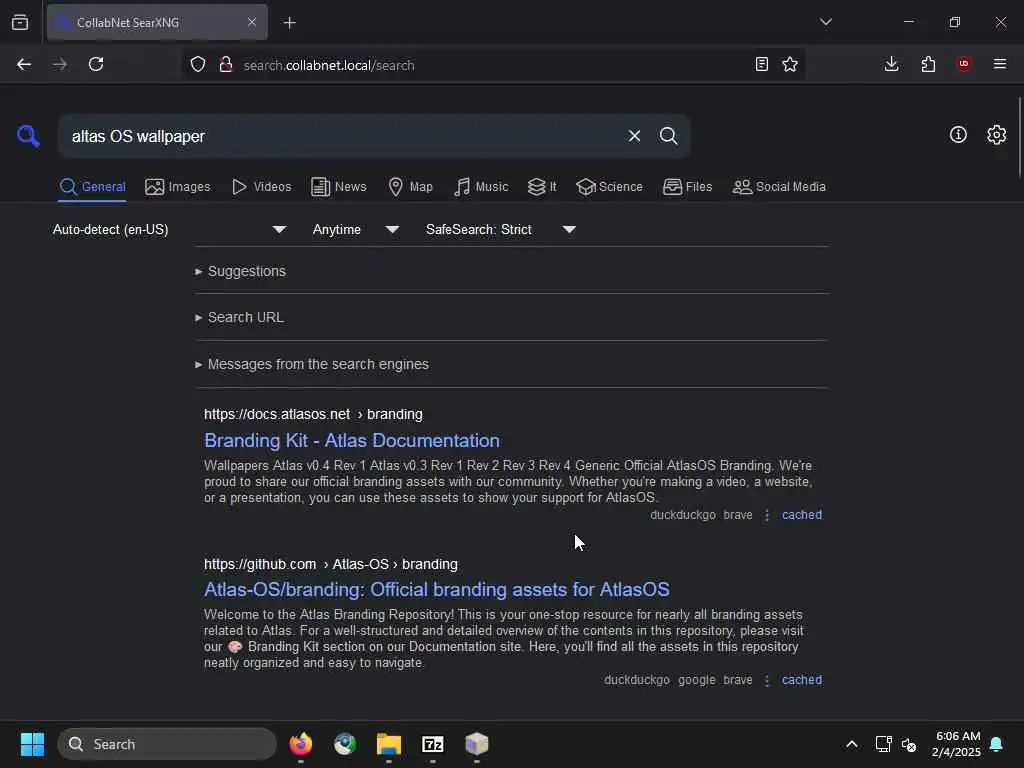Open uBlock Origin extension icon

point(964,64)
